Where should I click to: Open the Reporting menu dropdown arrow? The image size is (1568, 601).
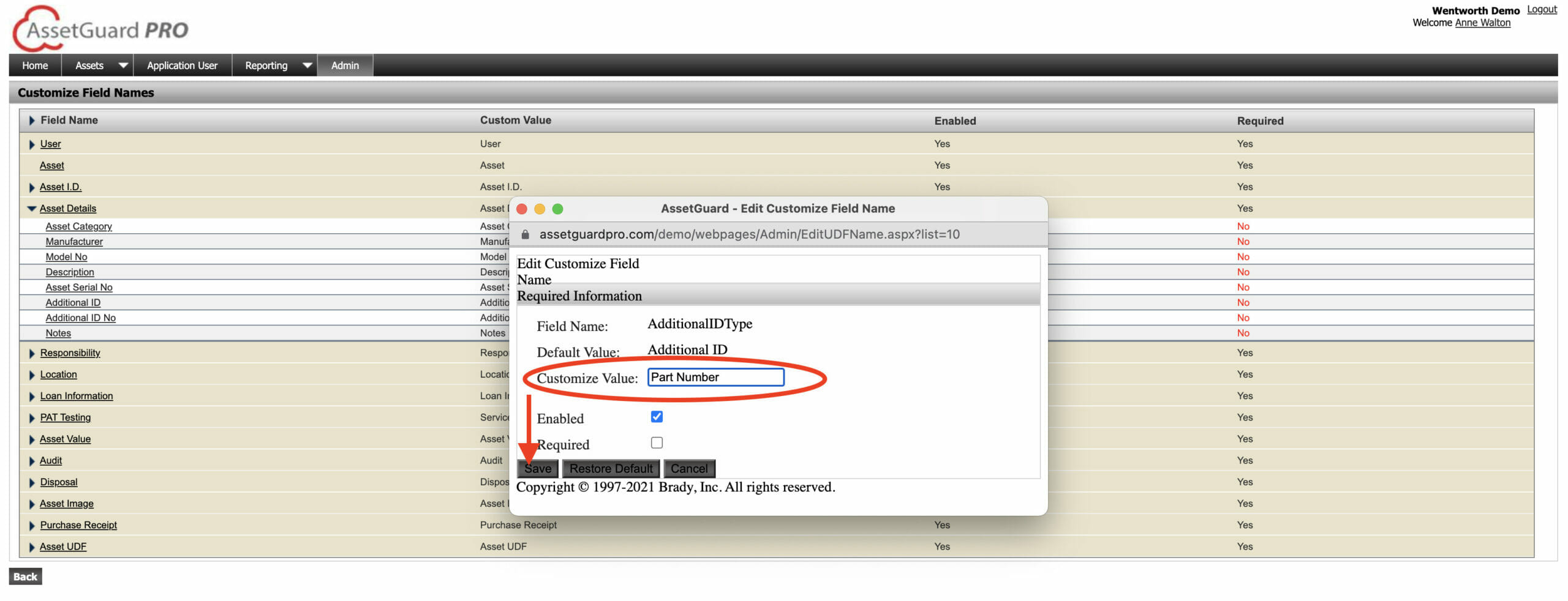307,65
